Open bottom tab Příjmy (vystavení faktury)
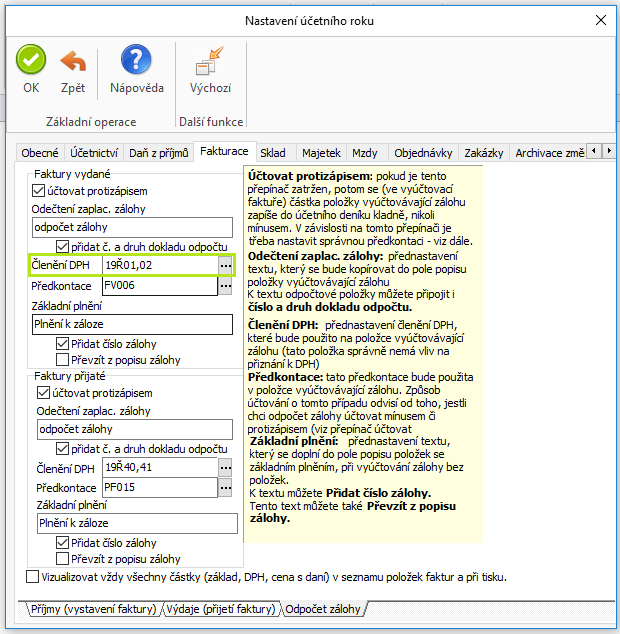Image resolution: width=620 pixels, height=634 pixels. 93,609
